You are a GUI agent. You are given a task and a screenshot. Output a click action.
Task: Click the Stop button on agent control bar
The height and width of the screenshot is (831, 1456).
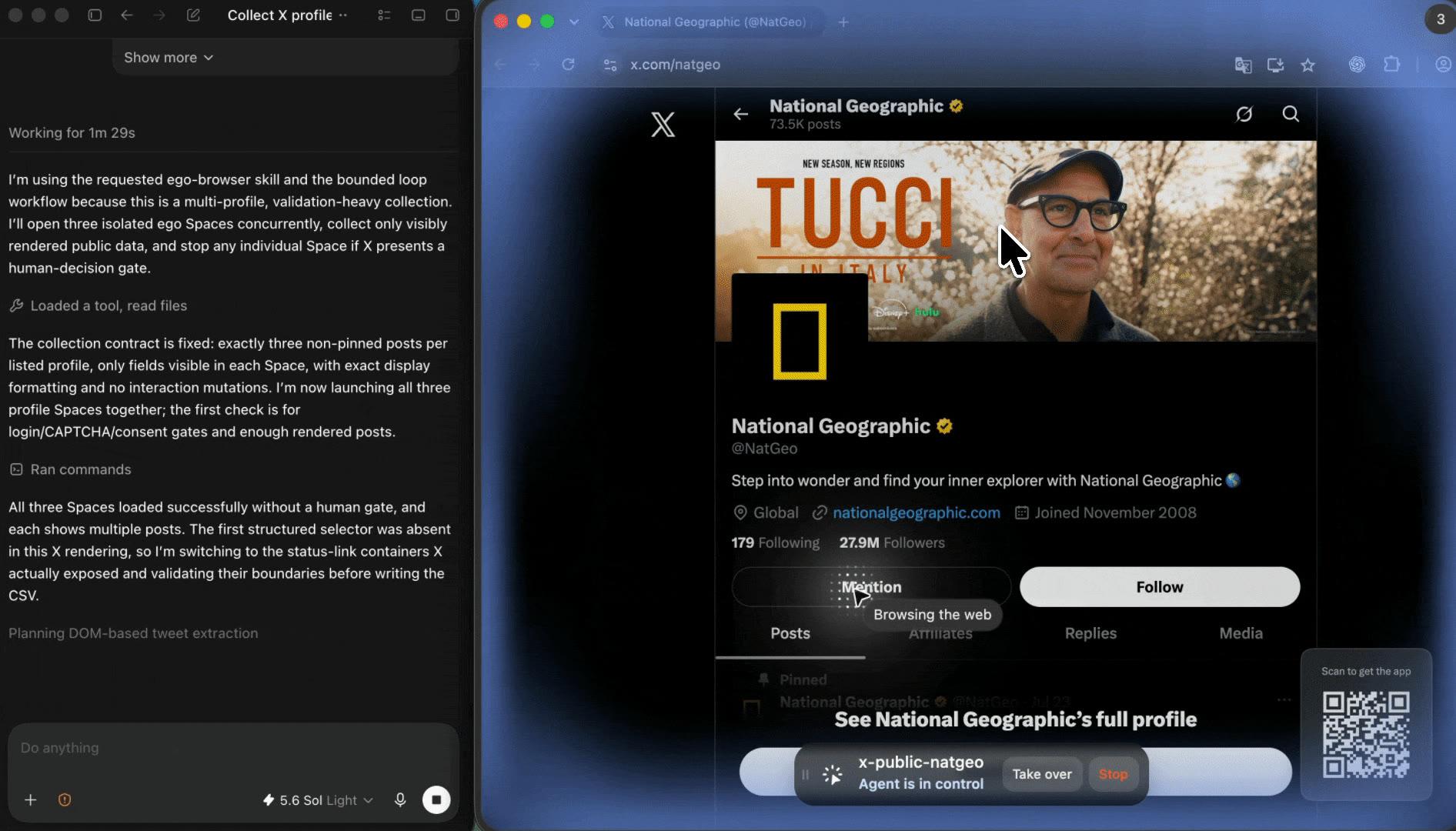pos(1113,775)
